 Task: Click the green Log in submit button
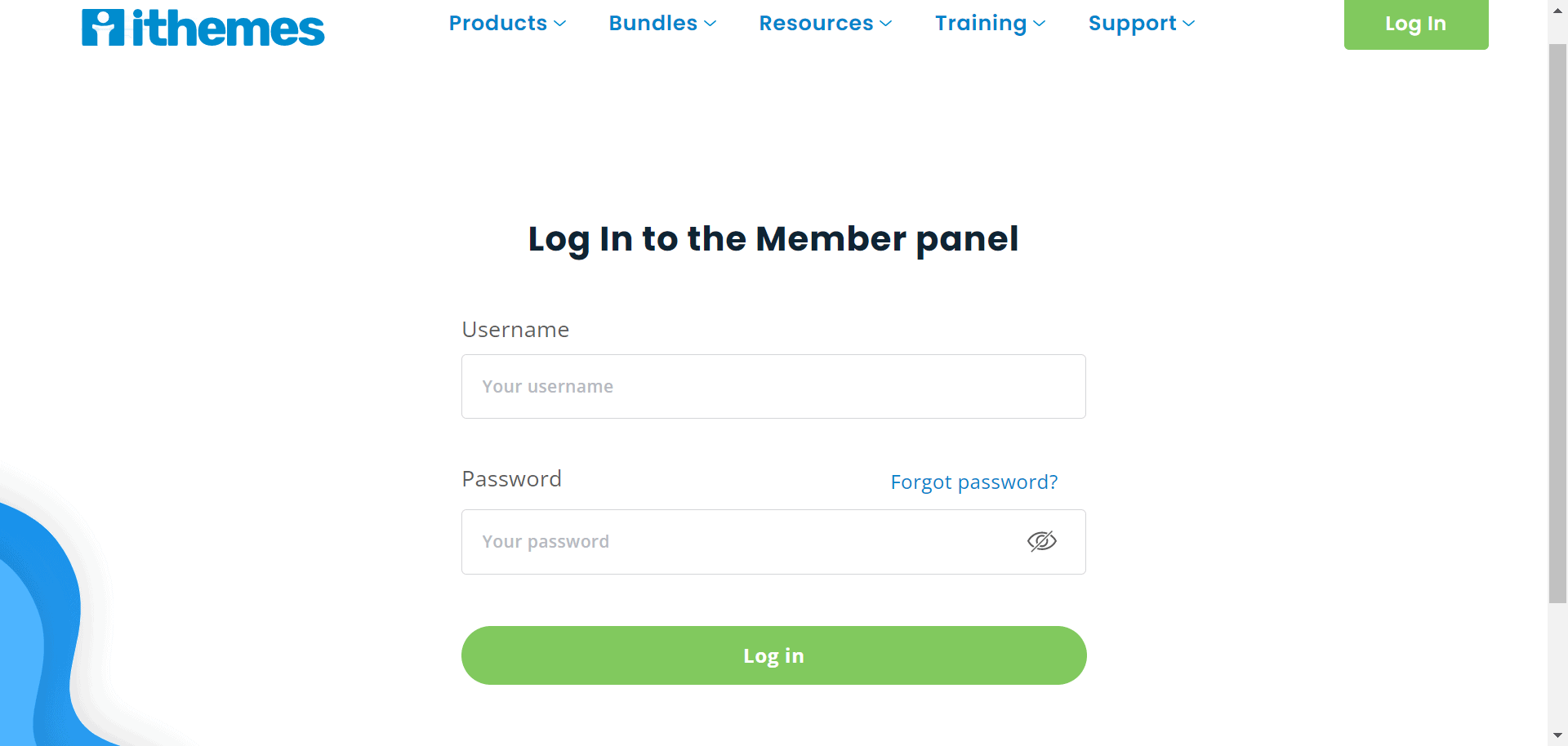pyautogui.click(x=773, y=655)
